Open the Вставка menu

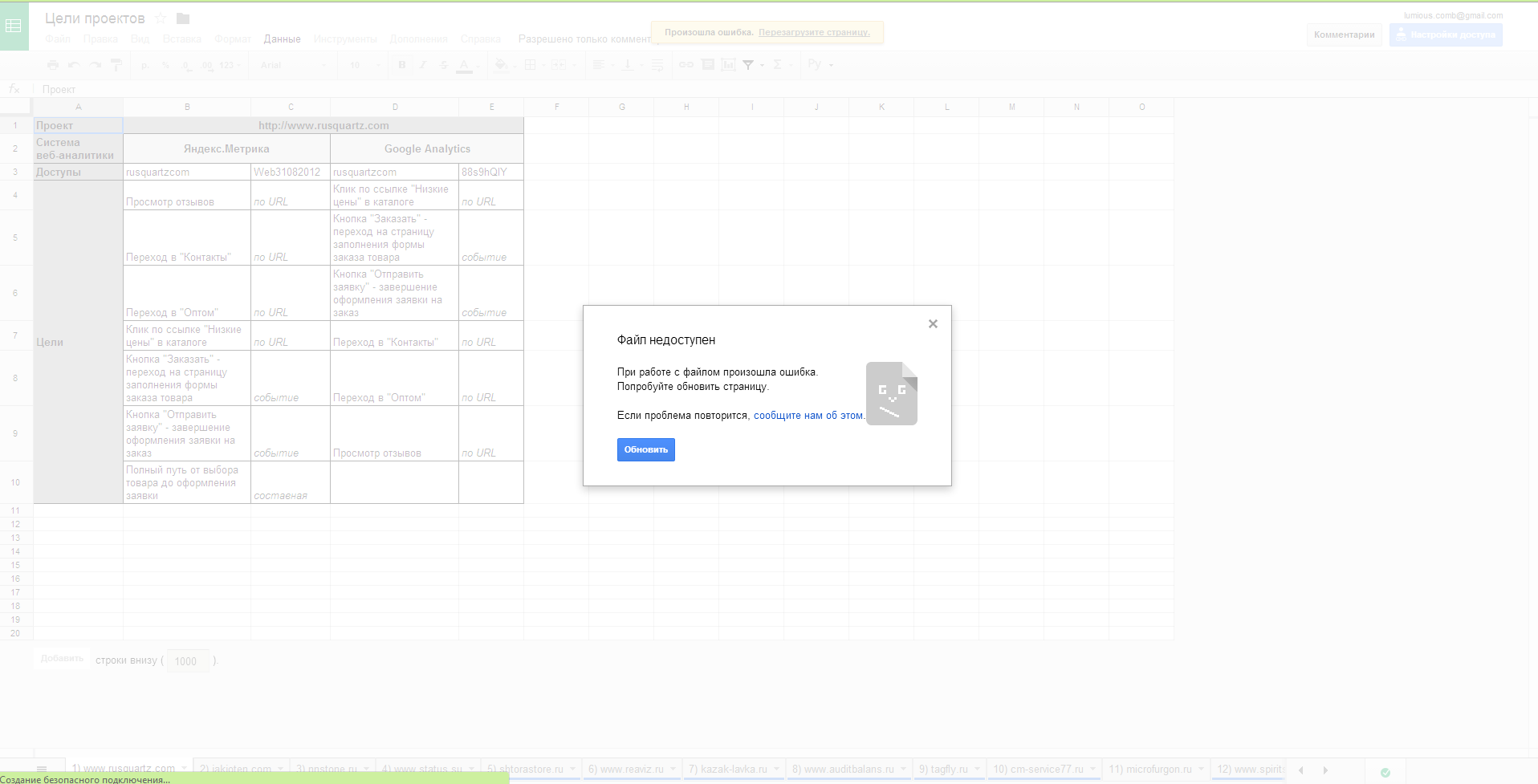182,39
